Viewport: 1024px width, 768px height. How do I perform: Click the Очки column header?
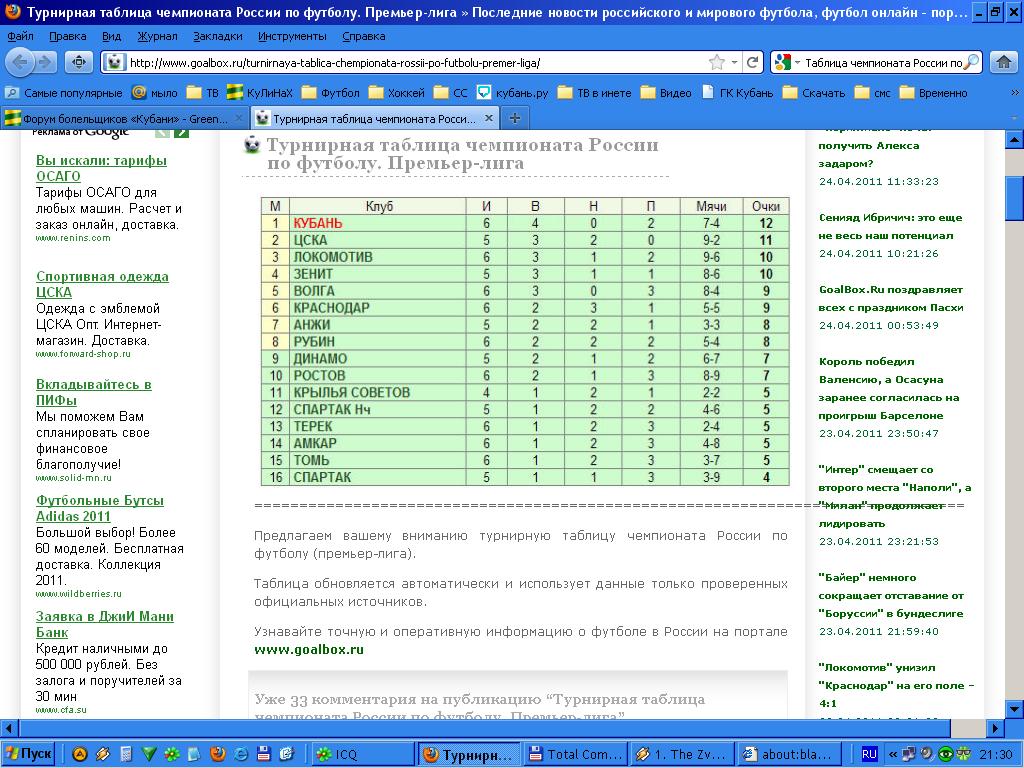tap(766, 206)
